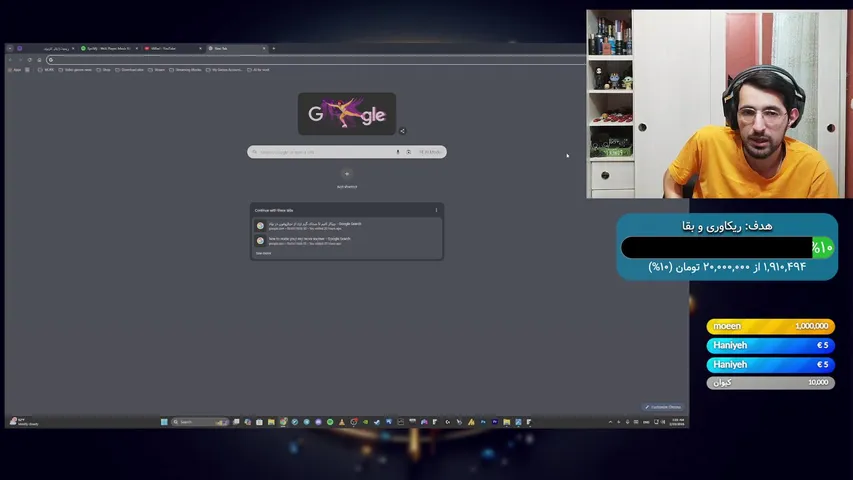Open Steam from the taskbar
The width and height of the screenshot is (853, 480).
click(x=377, y=422)
